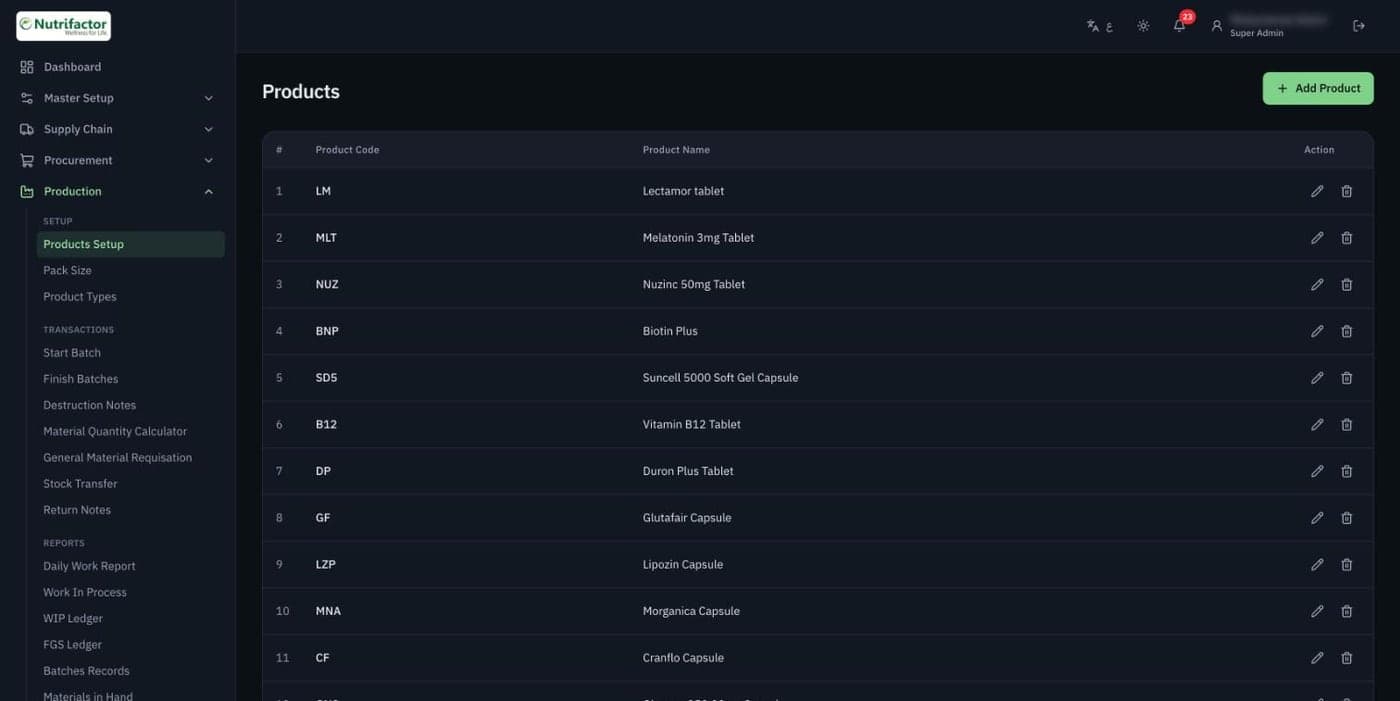Open the notifications bell
1400x701 pixels.
(x=1180, y=26)
